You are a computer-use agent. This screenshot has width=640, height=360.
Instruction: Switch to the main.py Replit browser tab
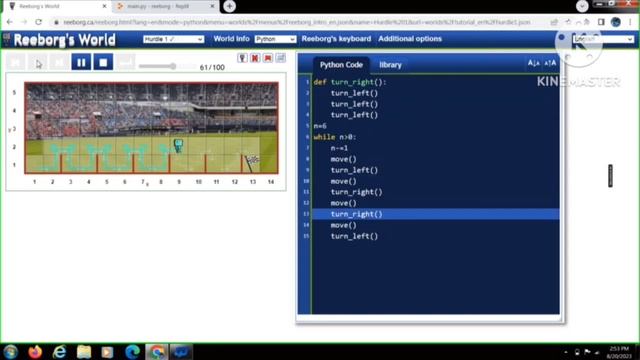164,7
